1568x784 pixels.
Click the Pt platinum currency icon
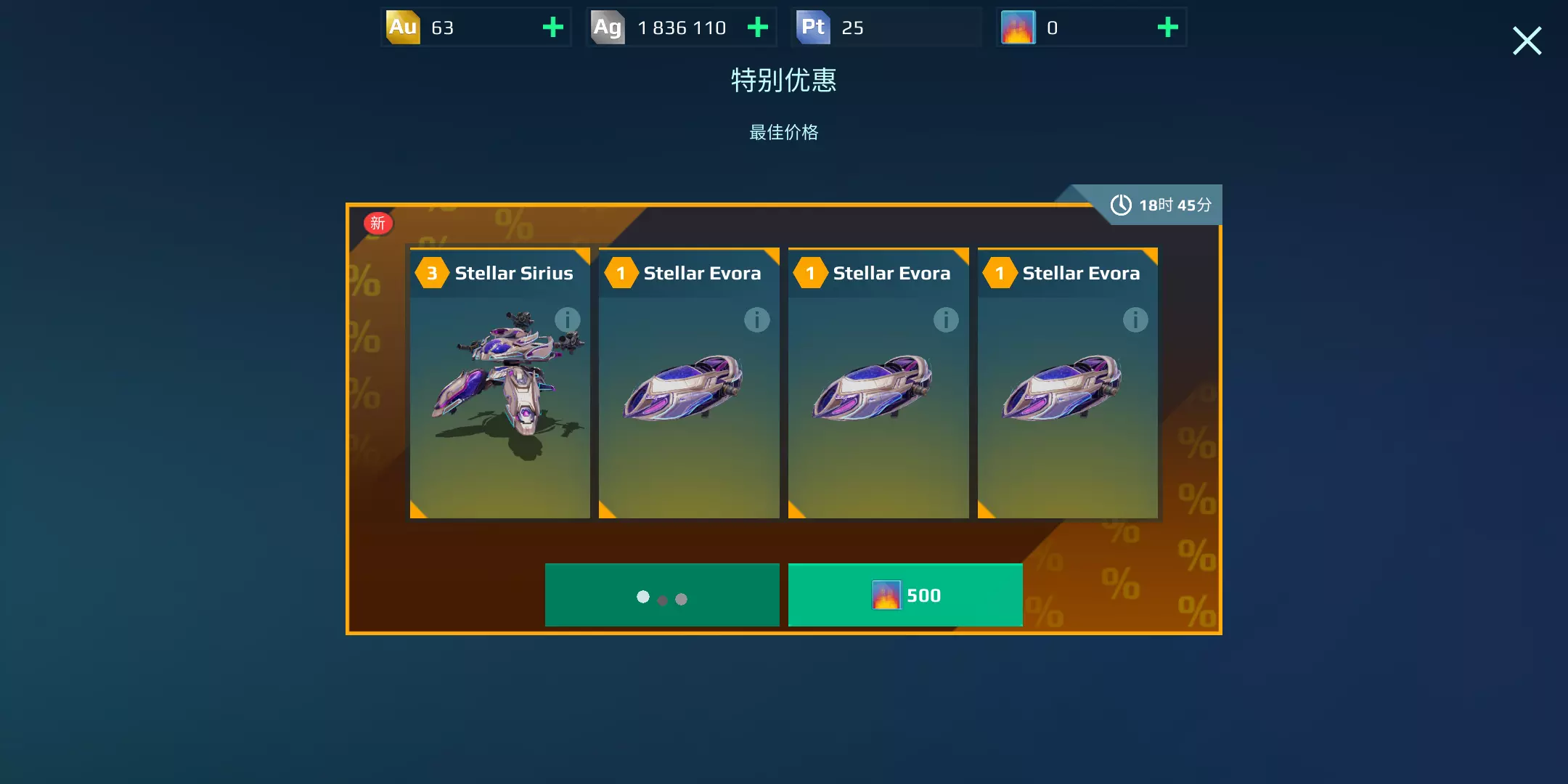pyautogui.click(x=813, y=28)
